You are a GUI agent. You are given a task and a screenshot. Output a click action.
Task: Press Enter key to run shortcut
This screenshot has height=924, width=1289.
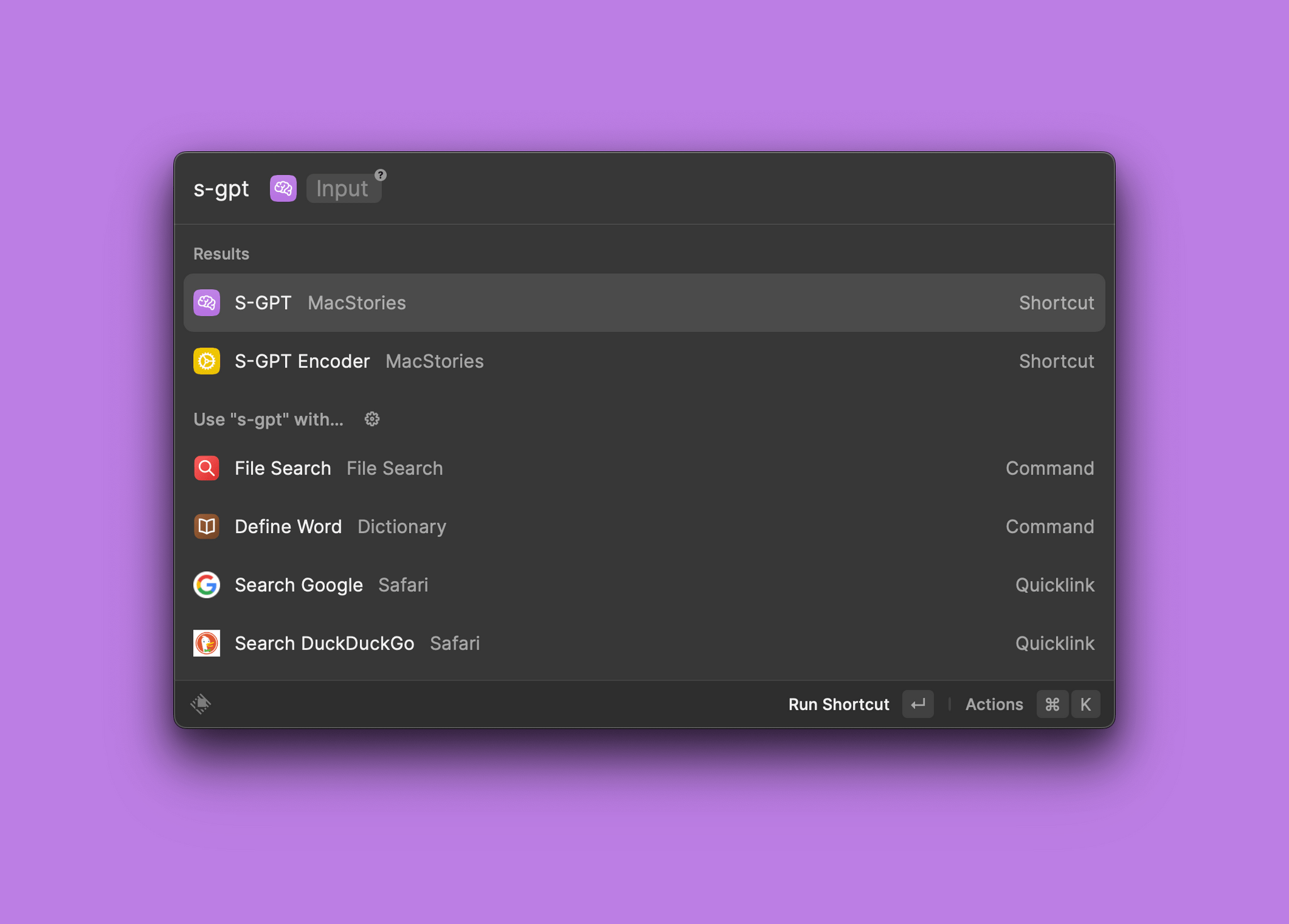click(x=916, y=705)
